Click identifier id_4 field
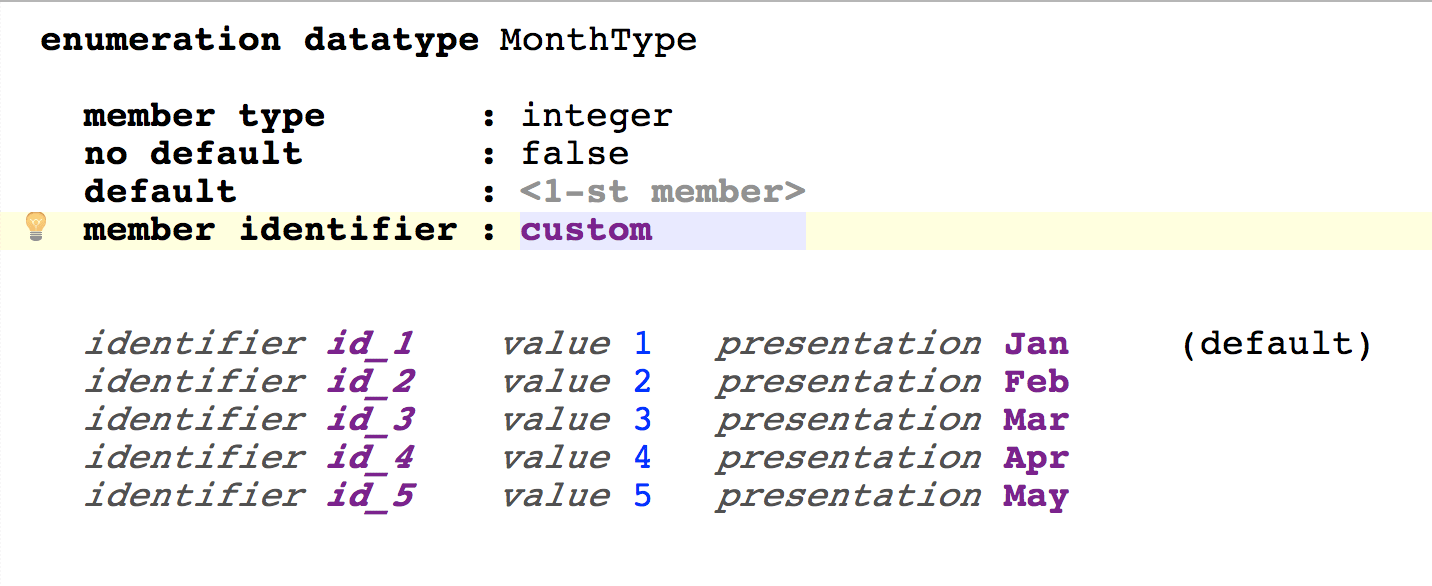This screenshot has width=1432, height=586. coord(370,459)
